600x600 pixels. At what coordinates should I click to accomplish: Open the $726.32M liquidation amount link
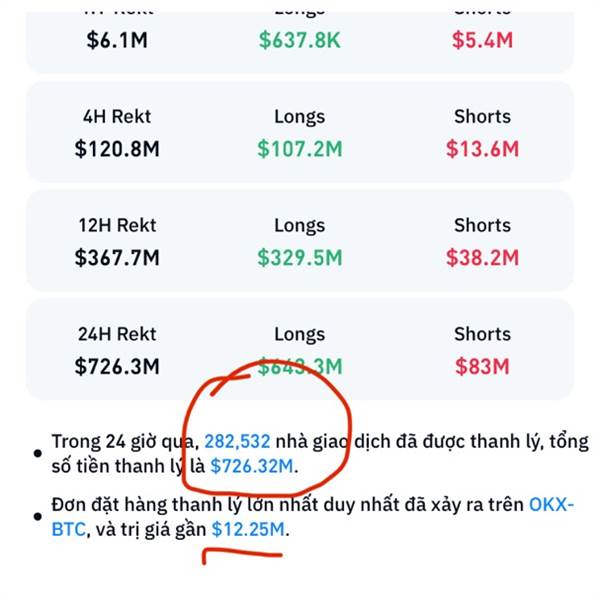click(252, 466)
